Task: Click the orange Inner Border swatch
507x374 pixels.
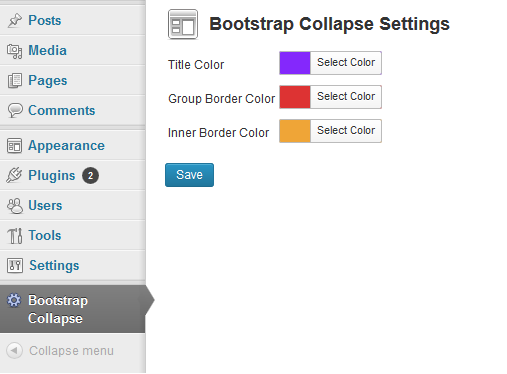Action: tap(295, 131)
